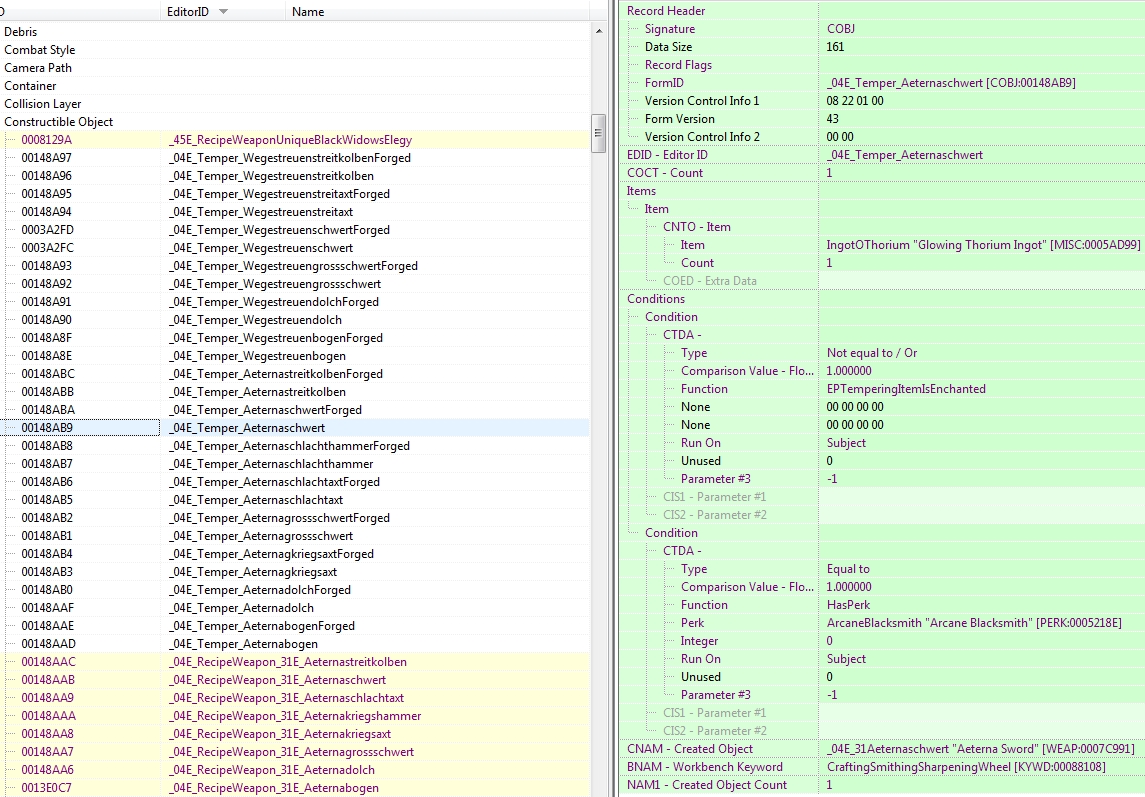Click the Name column header
Screen dimensions: 1145x797
(308, 12)
